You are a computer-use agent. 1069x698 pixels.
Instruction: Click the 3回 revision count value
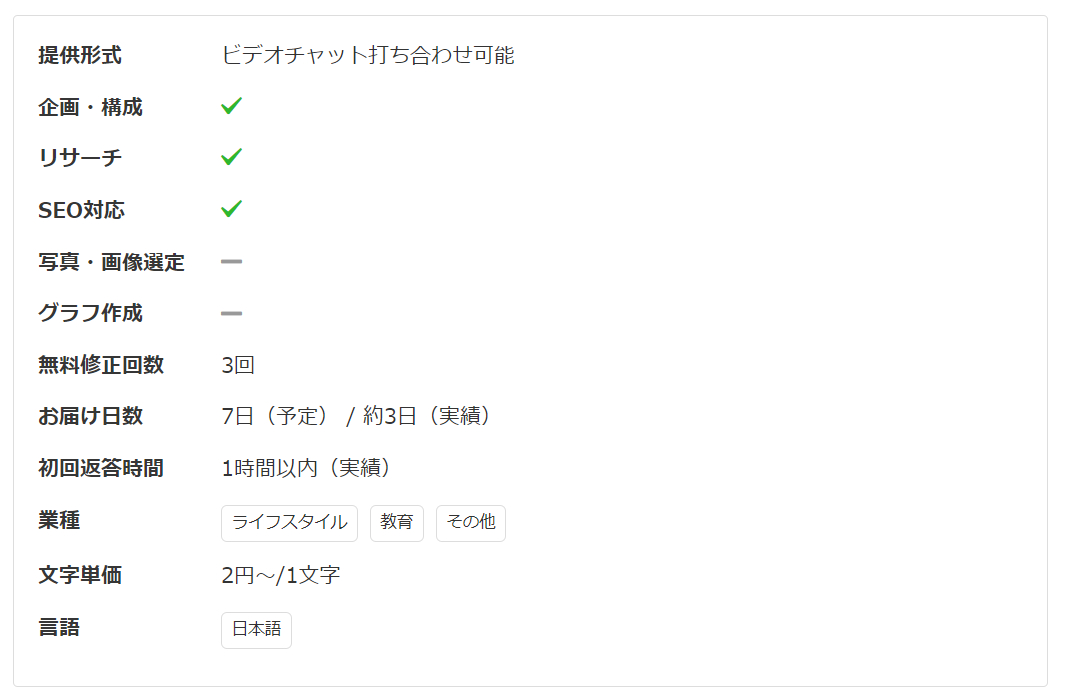238,365
